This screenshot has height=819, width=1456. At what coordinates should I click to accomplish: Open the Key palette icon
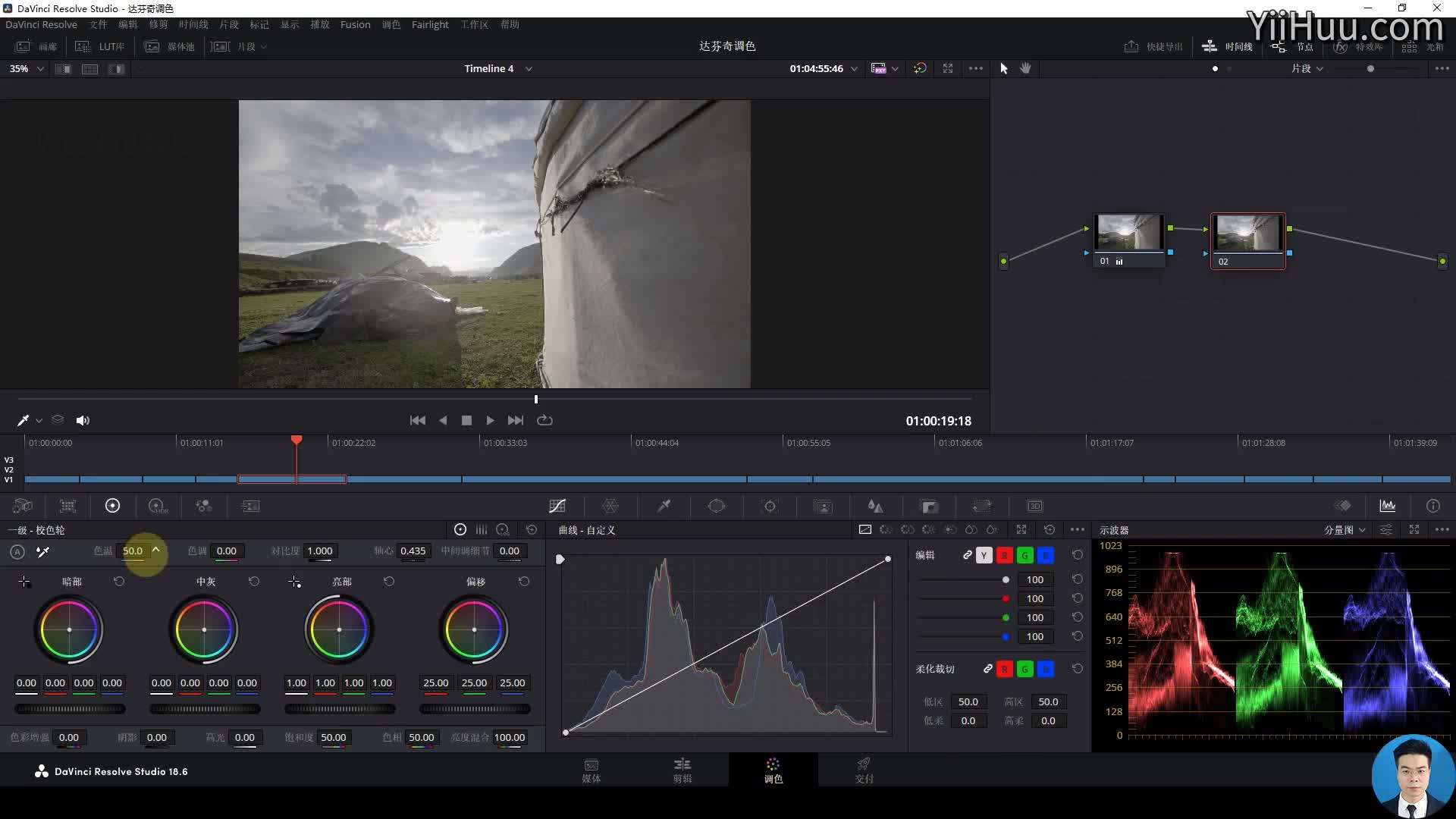point(929,506)
